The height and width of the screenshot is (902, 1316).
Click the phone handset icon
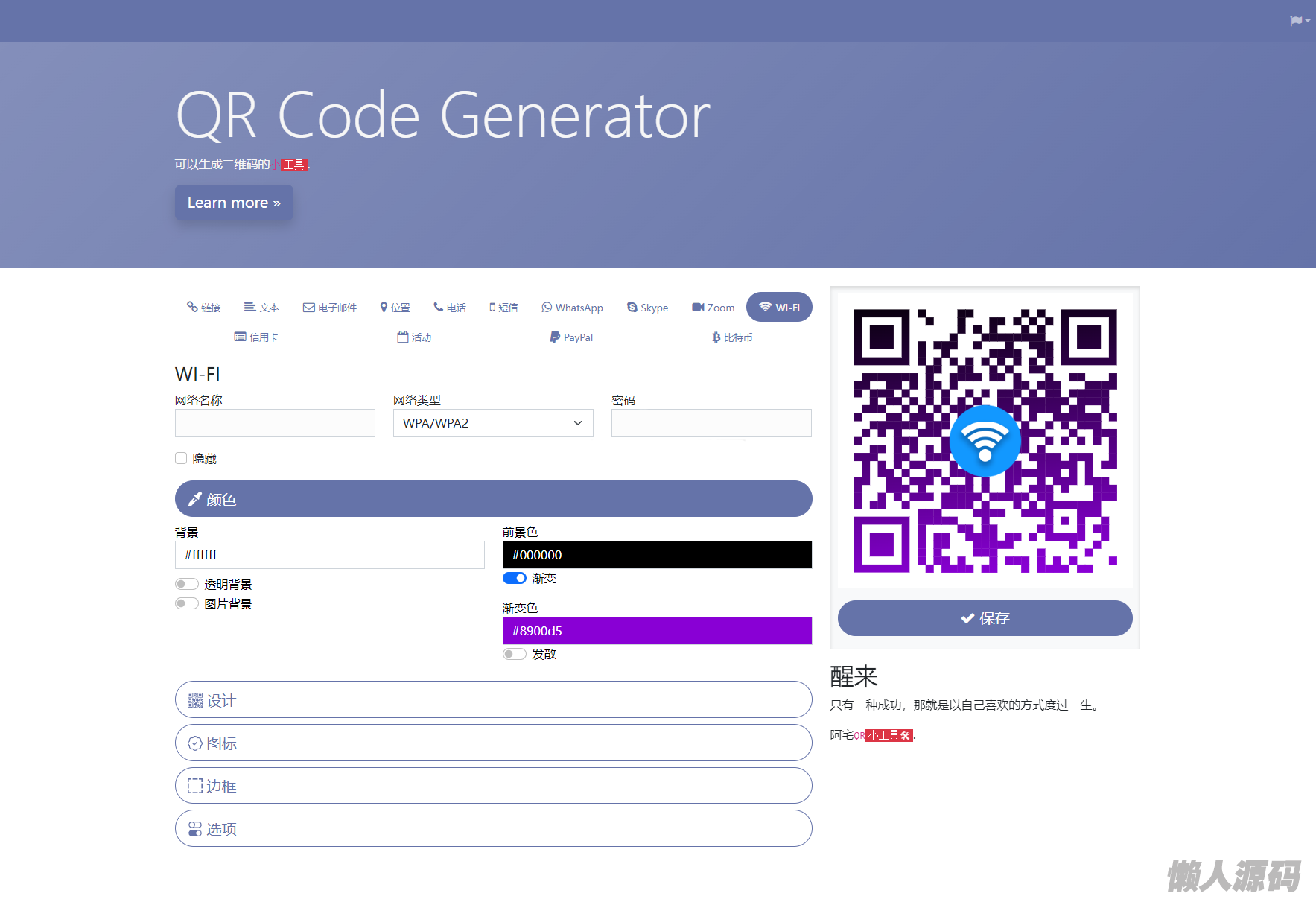coord(439,307)
